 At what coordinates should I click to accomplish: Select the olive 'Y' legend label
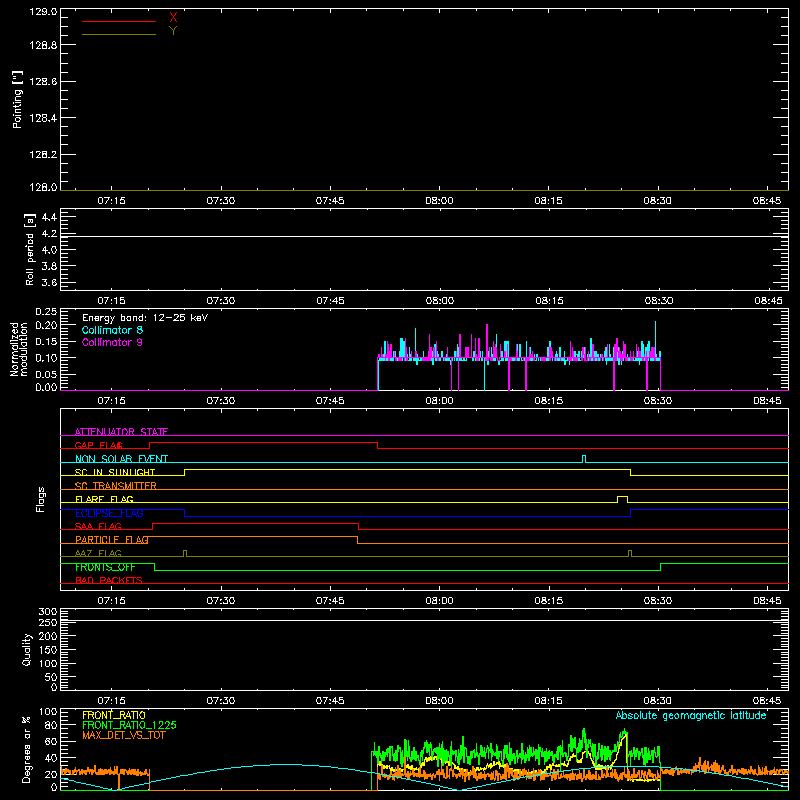tap(173, 31)
